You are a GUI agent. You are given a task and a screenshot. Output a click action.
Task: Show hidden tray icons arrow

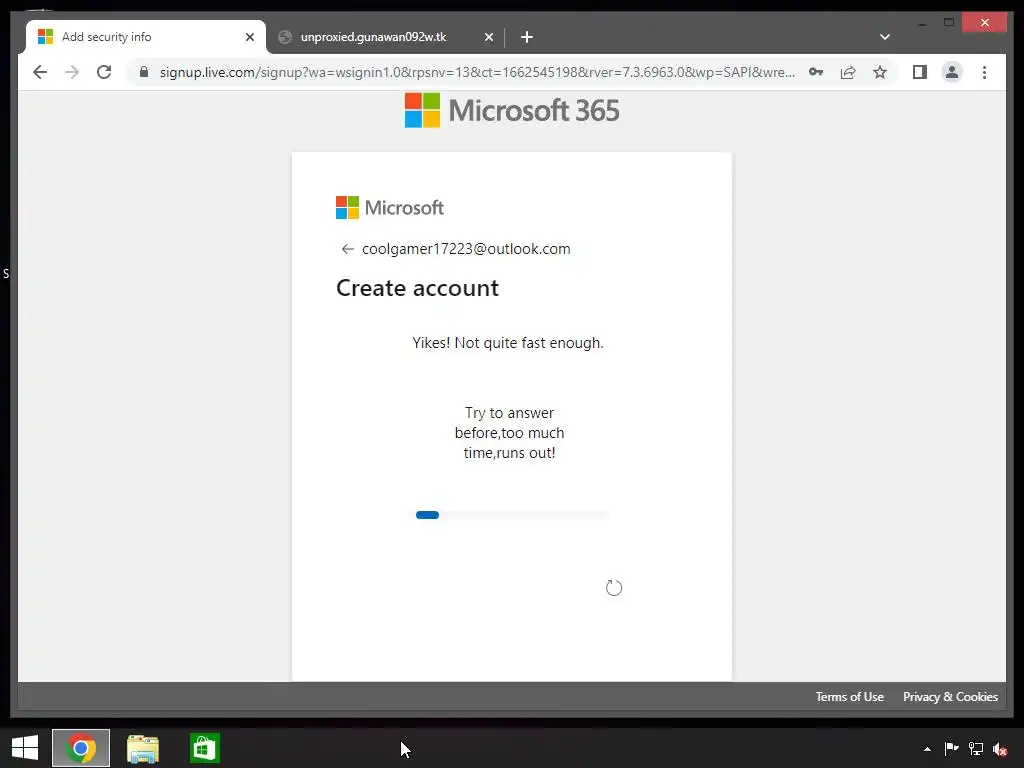[927, 749]
